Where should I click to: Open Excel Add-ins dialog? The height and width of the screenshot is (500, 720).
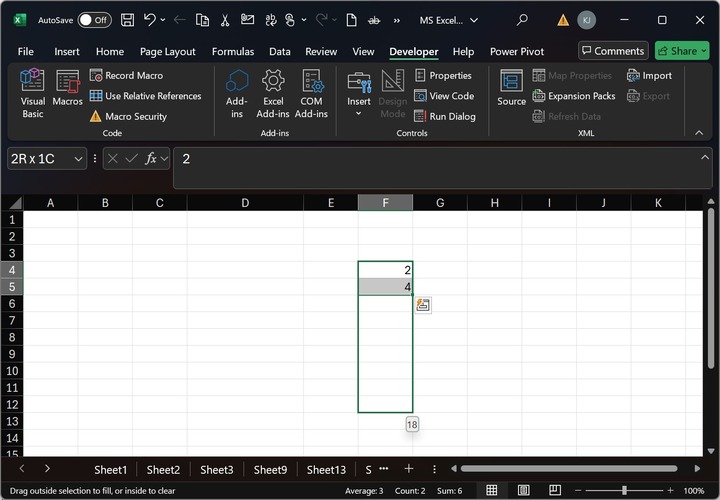(x=273, y=93)
